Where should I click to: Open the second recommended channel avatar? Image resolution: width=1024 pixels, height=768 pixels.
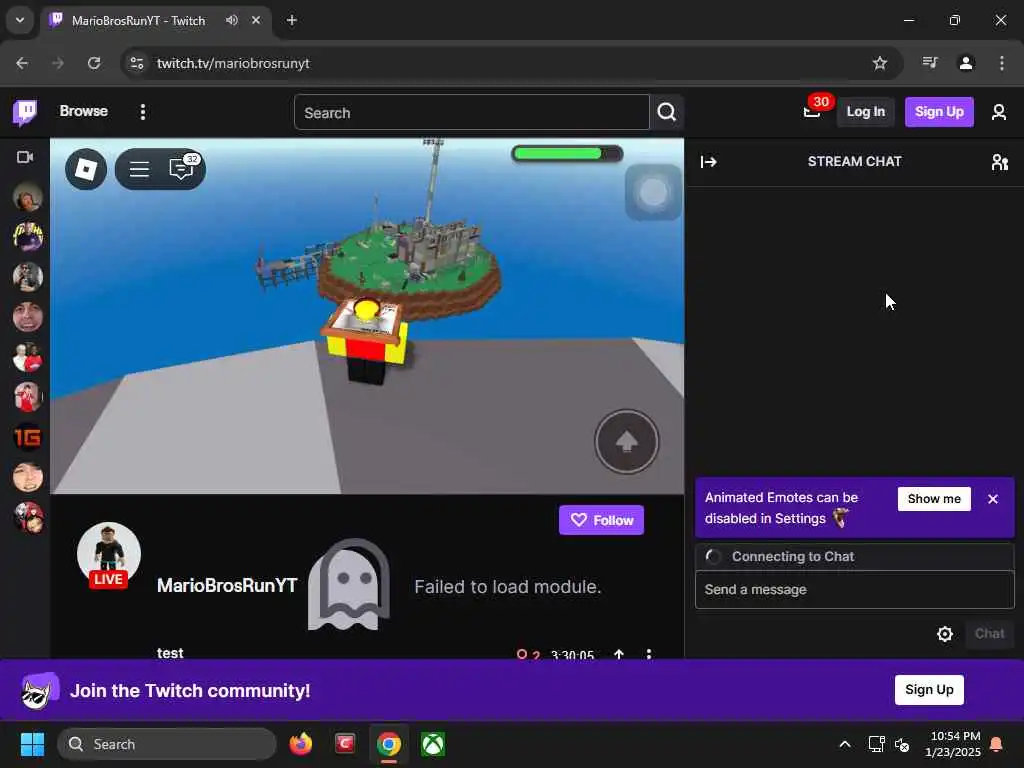click(x=27, y=236)
